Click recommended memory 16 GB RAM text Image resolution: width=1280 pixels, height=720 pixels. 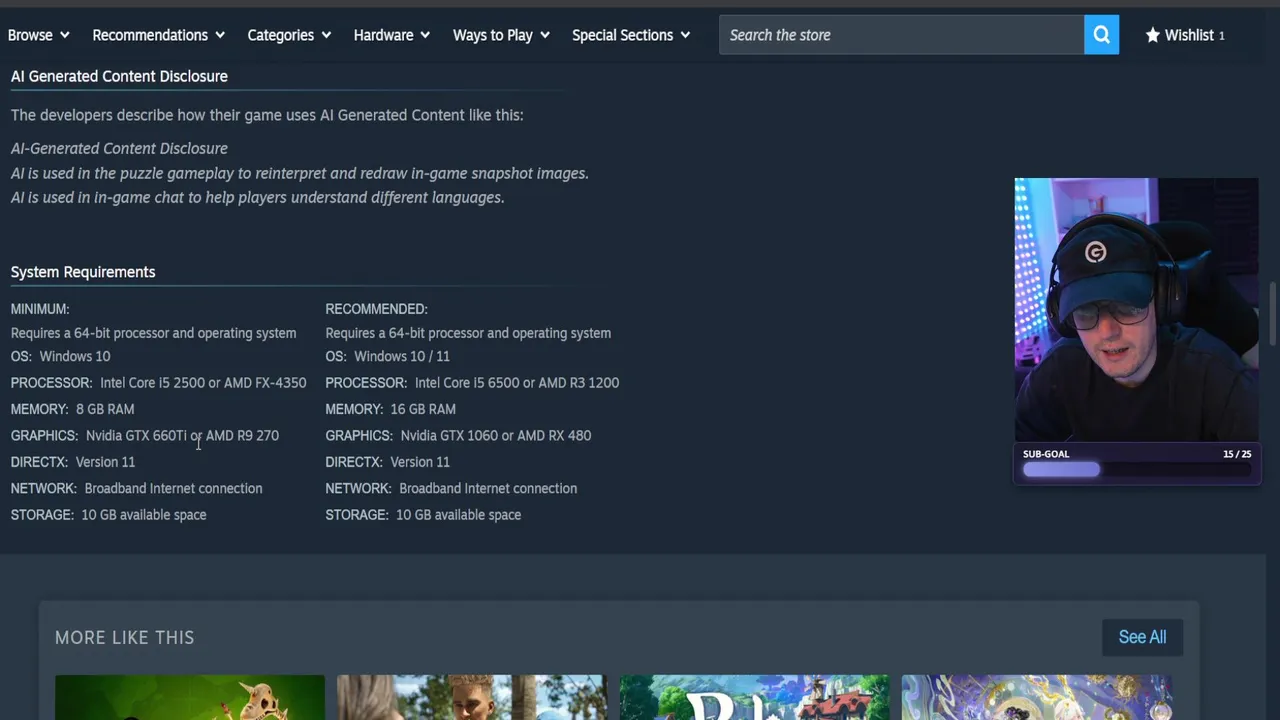click(x=423, y=409)
